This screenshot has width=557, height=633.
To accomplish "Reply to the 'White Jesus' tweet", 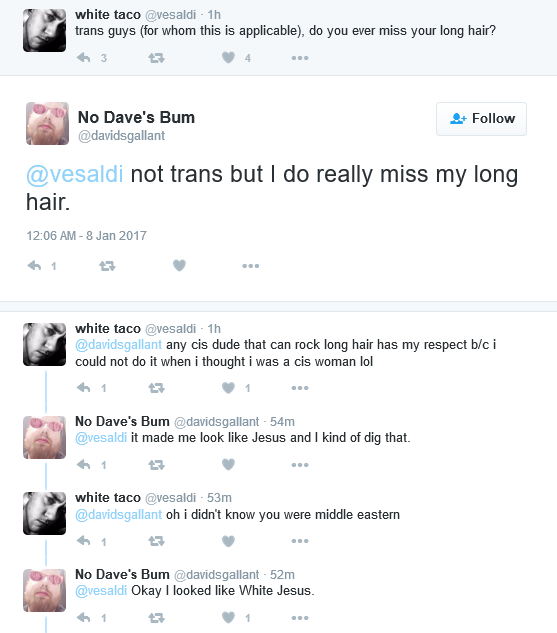I will pyautogui.click(x=84, y=618).
